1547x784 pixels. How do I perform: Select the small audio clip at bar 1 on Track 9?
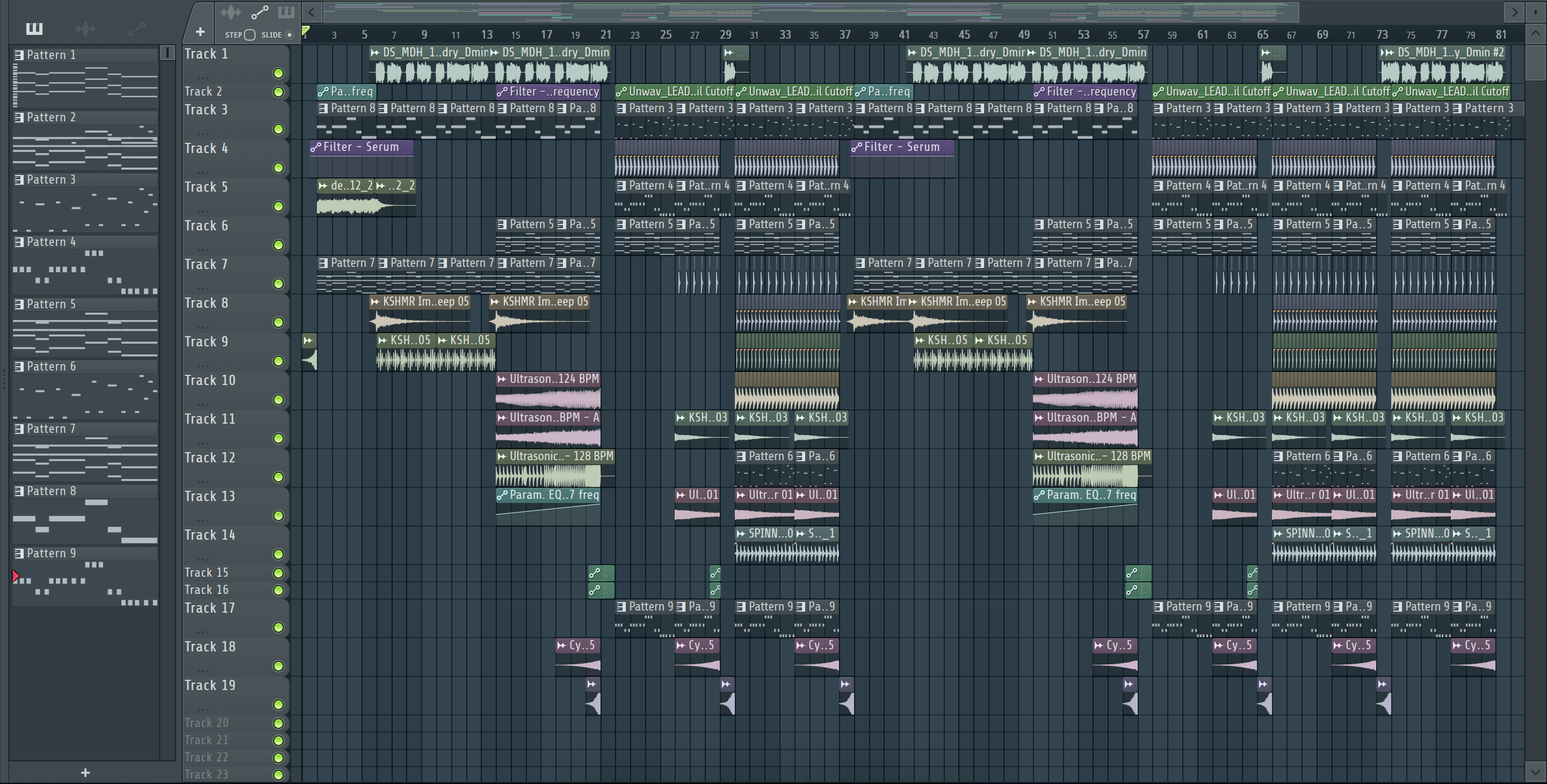309,352
